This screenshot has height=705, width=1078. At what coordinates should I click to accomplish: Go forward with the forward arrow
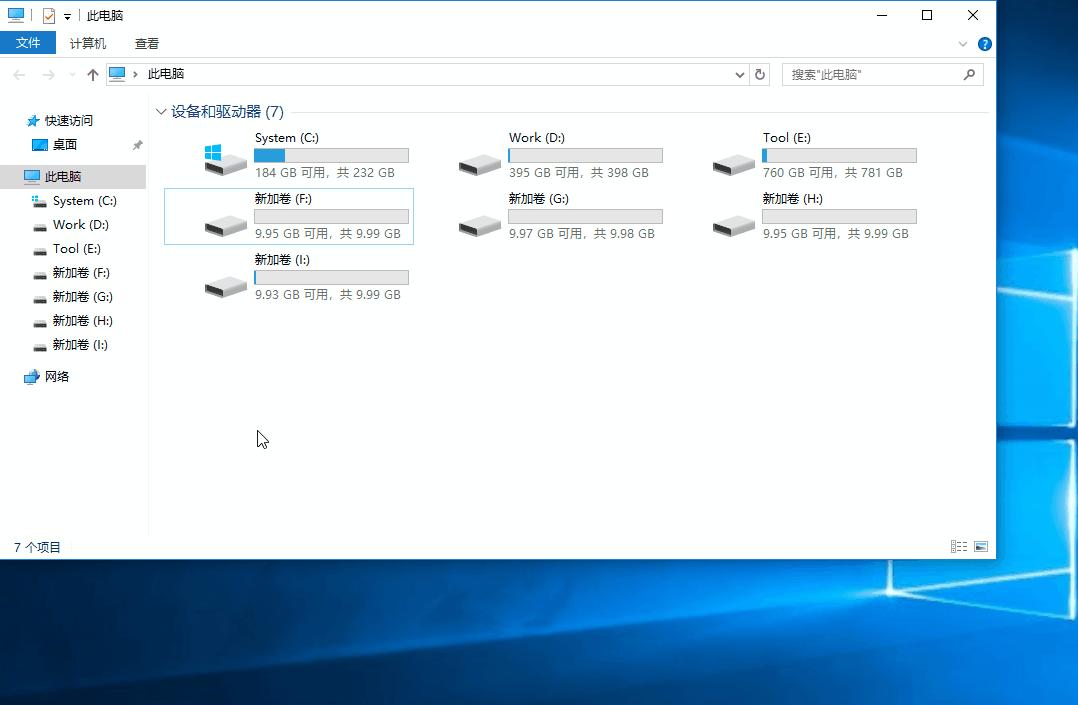[x=48, y=74]
